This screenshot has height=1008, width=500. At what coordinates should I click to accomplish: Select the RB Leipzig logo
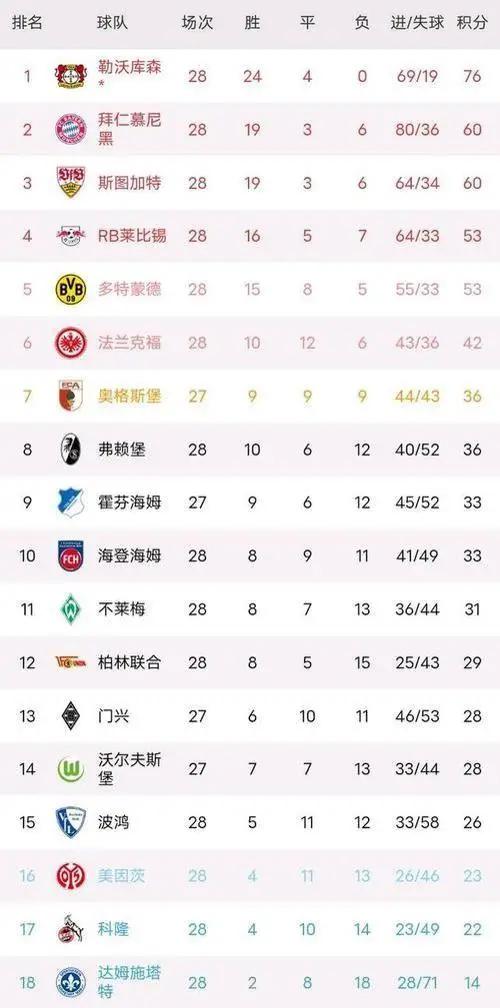pyautogui.click(x=71, y=235)
